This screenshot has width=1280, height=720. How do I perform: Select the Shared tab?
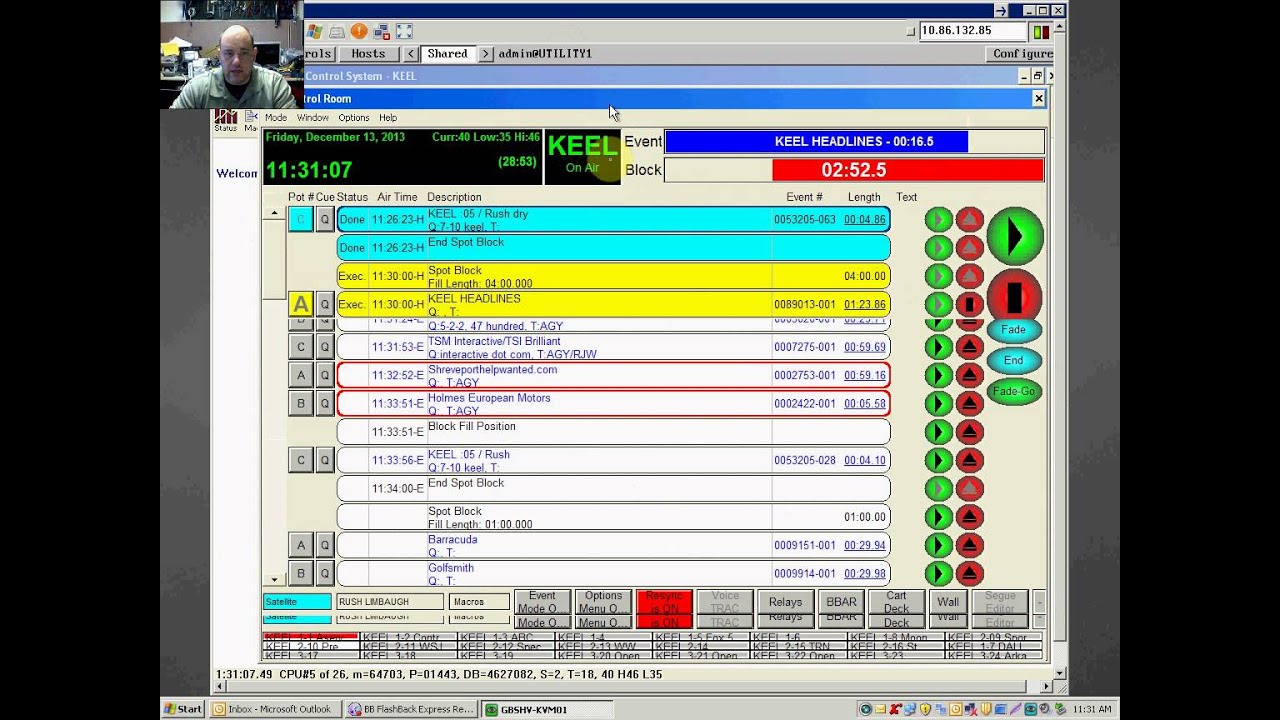(447, 54)
